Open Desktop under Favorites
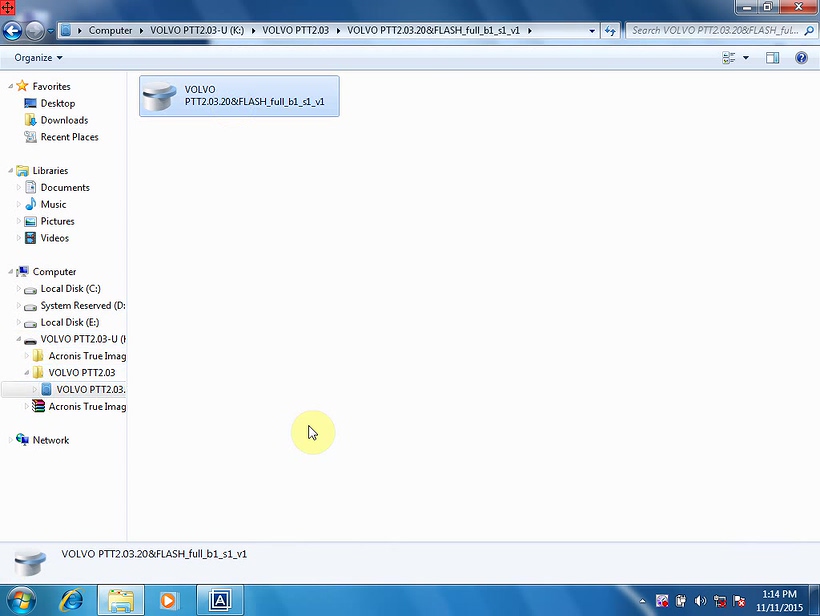Viewport: 820px width, 616px height. click(58, 103)
